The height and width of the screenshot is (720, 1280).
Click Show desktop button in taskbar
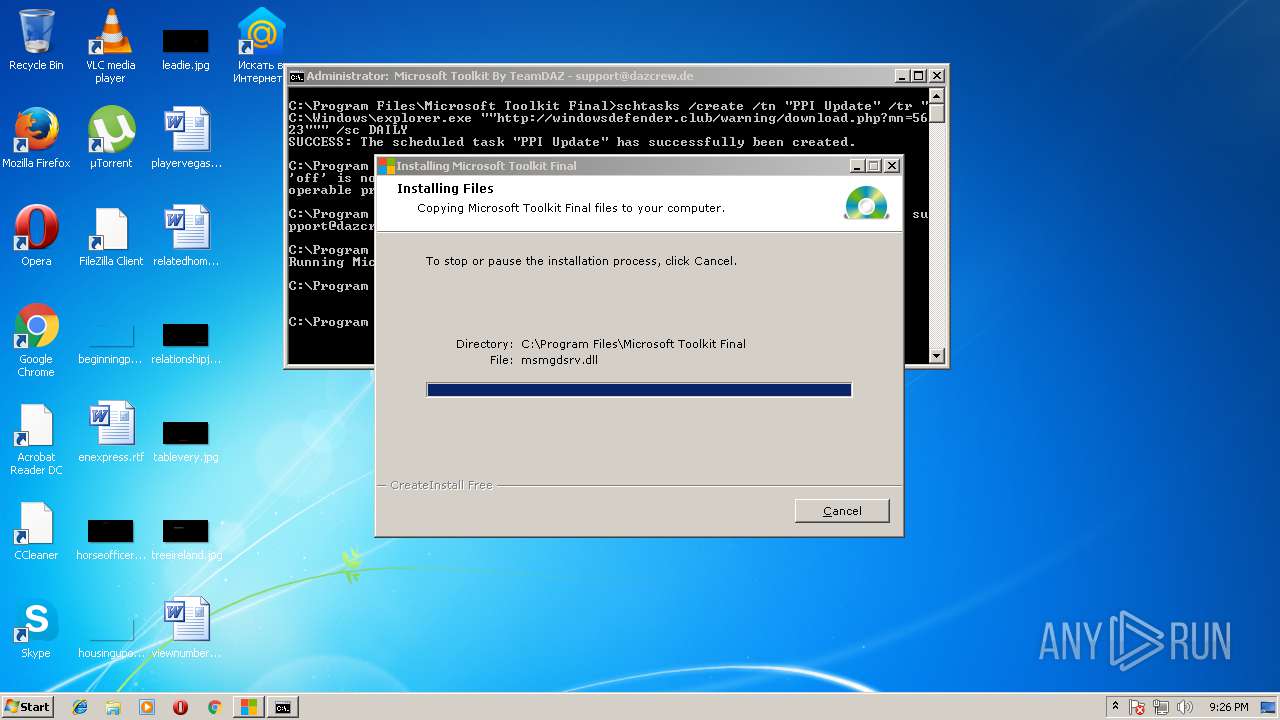pyautogui.click(x=1269, y=707)
